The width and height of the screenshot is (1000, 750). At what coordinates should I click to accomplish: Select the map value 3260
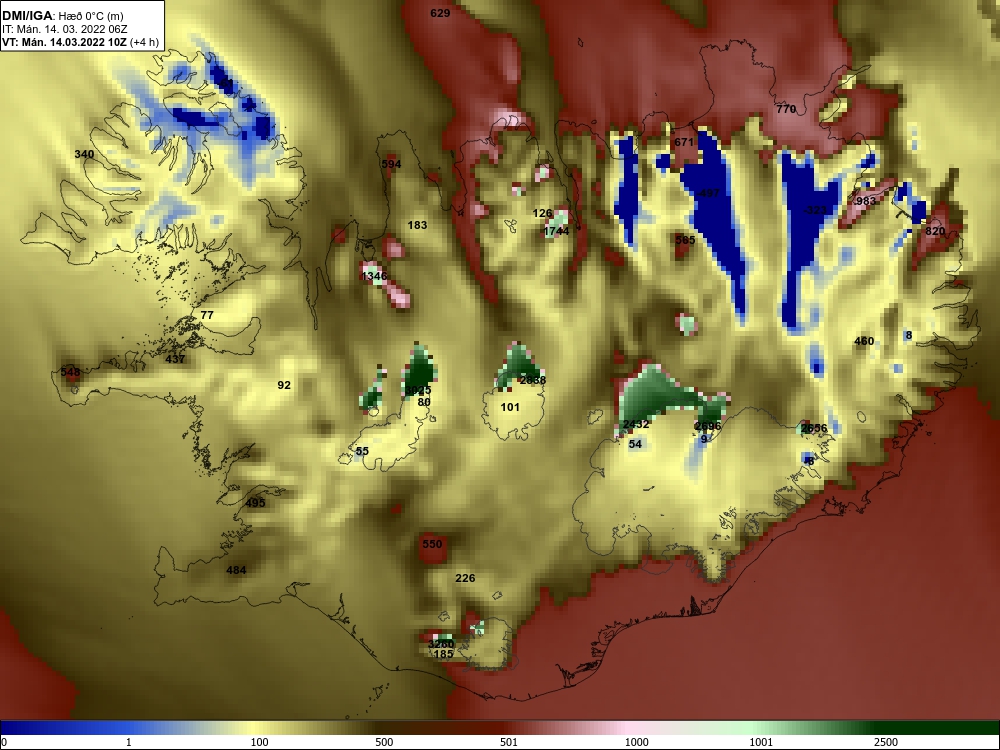coord(441,644)
